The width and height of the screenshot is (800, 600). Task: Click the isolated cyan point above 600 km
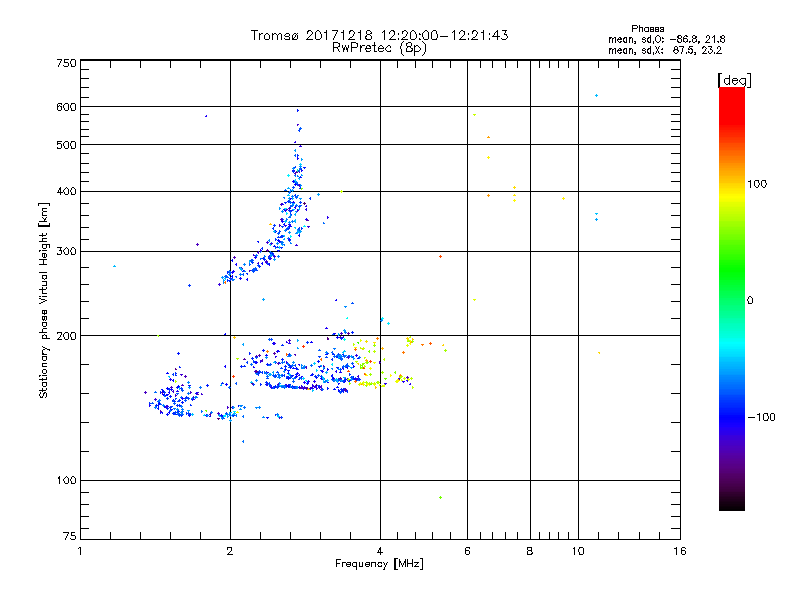pyautogui.click(x=596, y=95)
